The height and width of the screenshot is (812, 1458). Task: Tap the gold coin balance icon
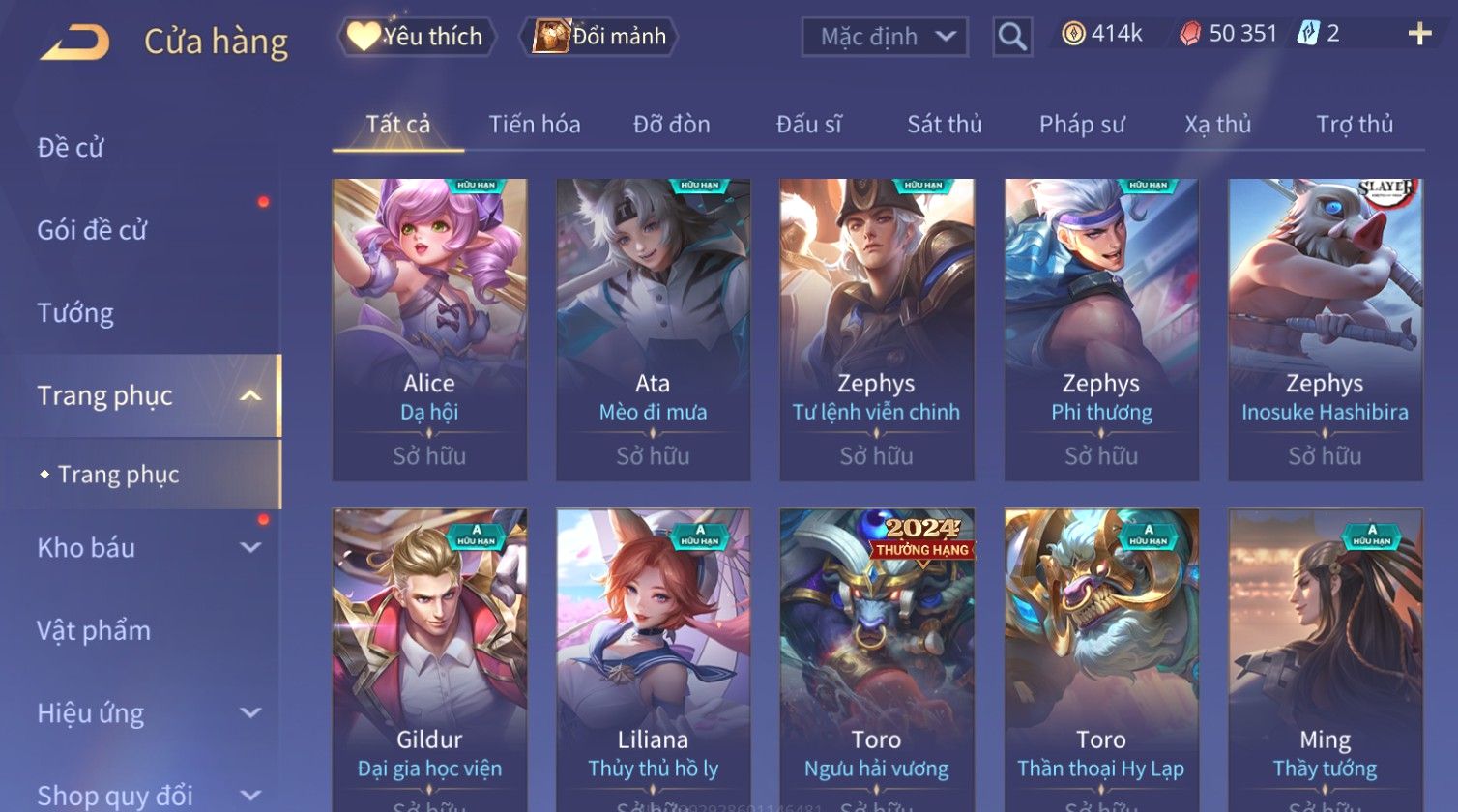pos(1073,34)
